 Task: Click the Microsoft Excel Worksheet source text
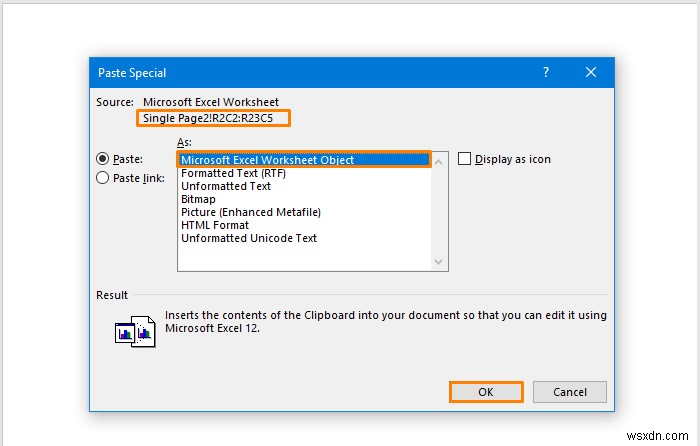(x=211, y=102)
